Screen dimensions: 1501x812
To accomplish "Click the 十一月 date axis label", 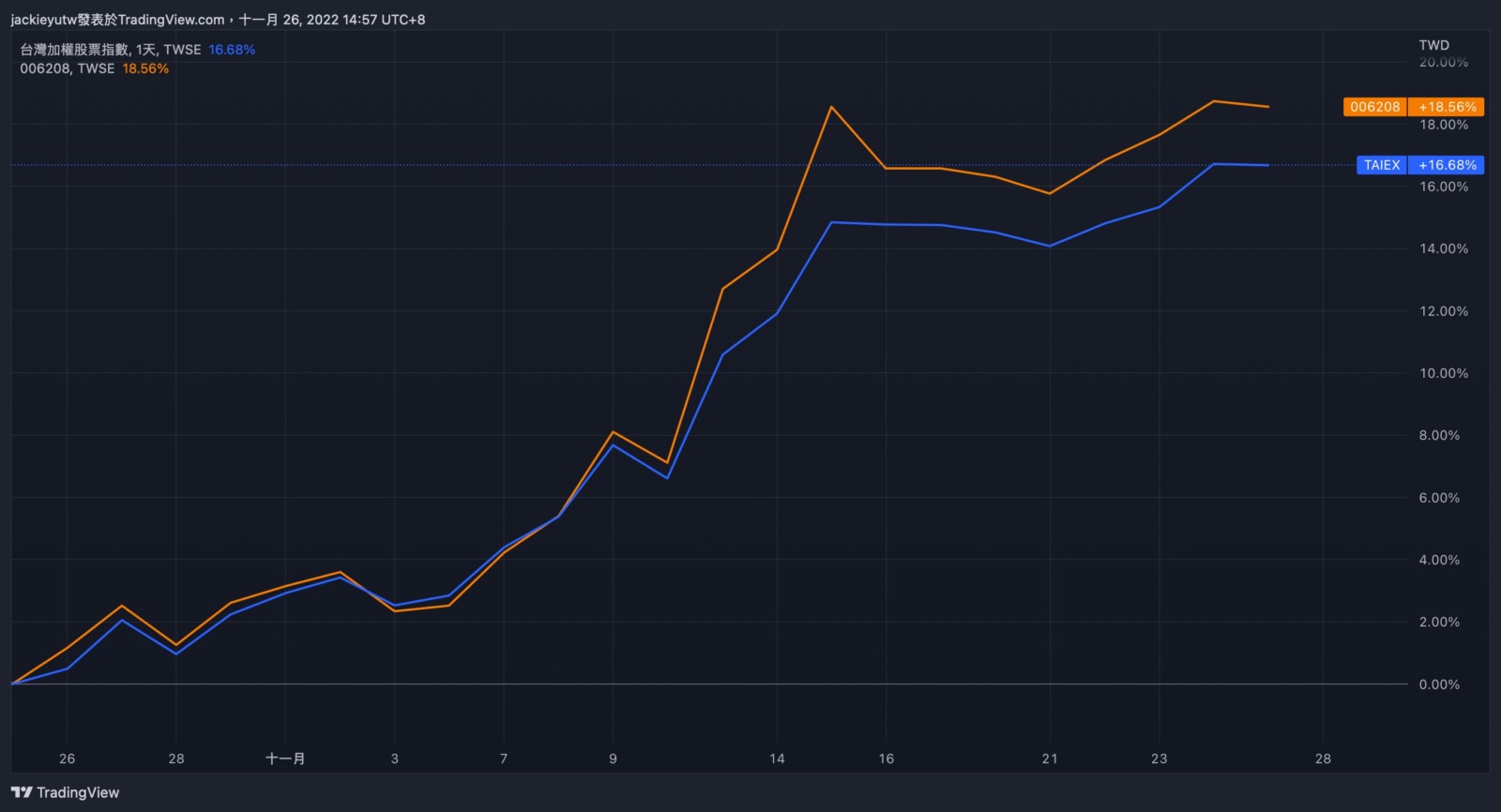I will pos(285,759).
